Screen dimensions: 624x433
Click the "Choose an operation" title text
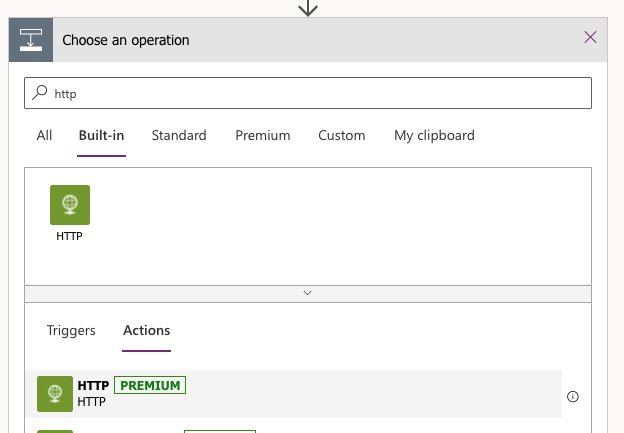pyautogui.click(x=126, y=41)
